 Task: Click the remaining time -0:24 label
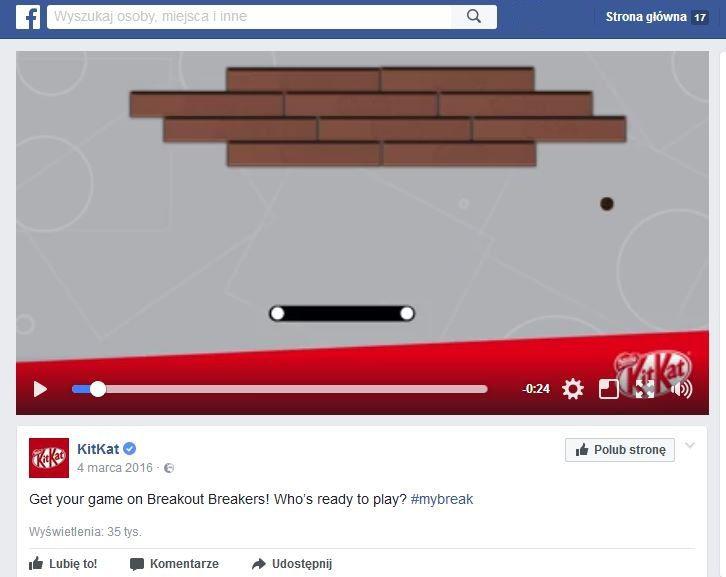(536, 389)
